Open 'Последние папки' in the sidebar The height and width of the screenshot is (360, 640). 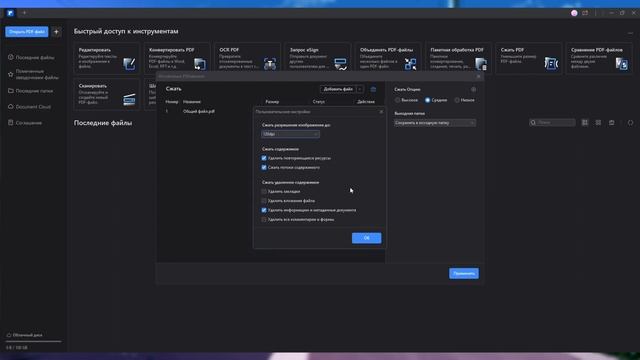[x=31, y=91]
